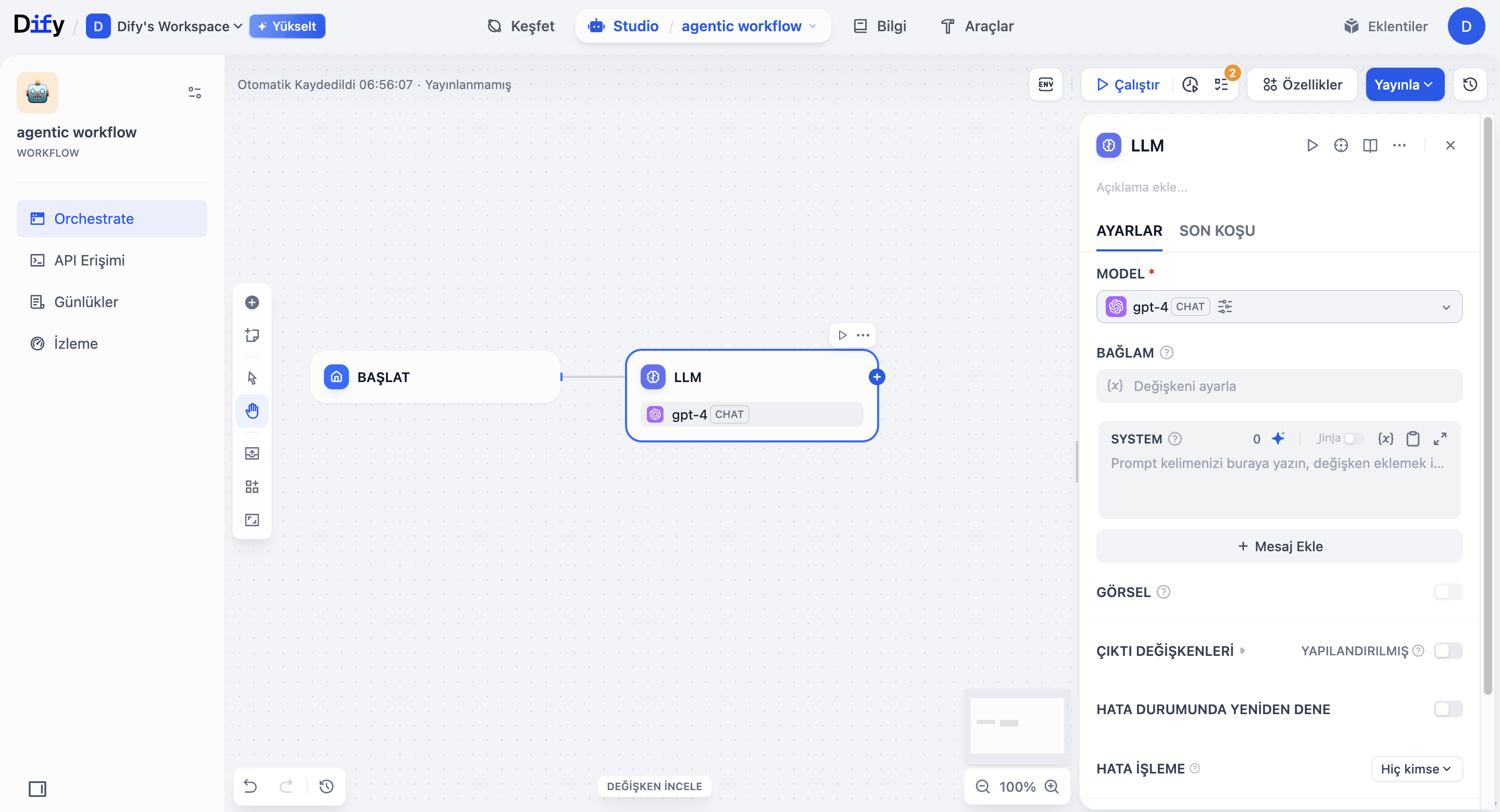
Task: Enable the GÖRSEL toggle
Action: (1447, 592)
